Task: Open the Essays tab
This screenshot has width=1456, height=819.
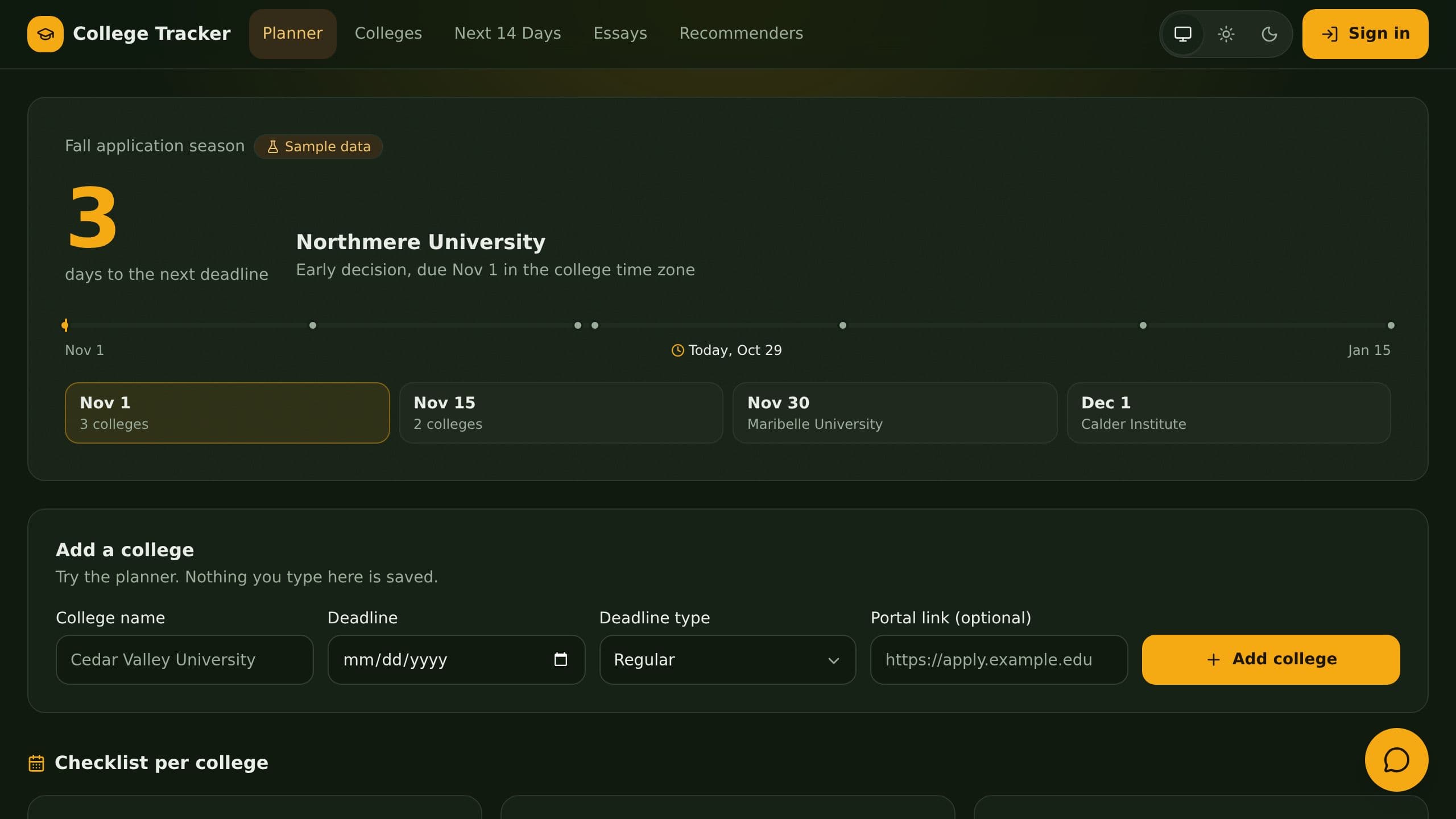Action: coord(621,34)
